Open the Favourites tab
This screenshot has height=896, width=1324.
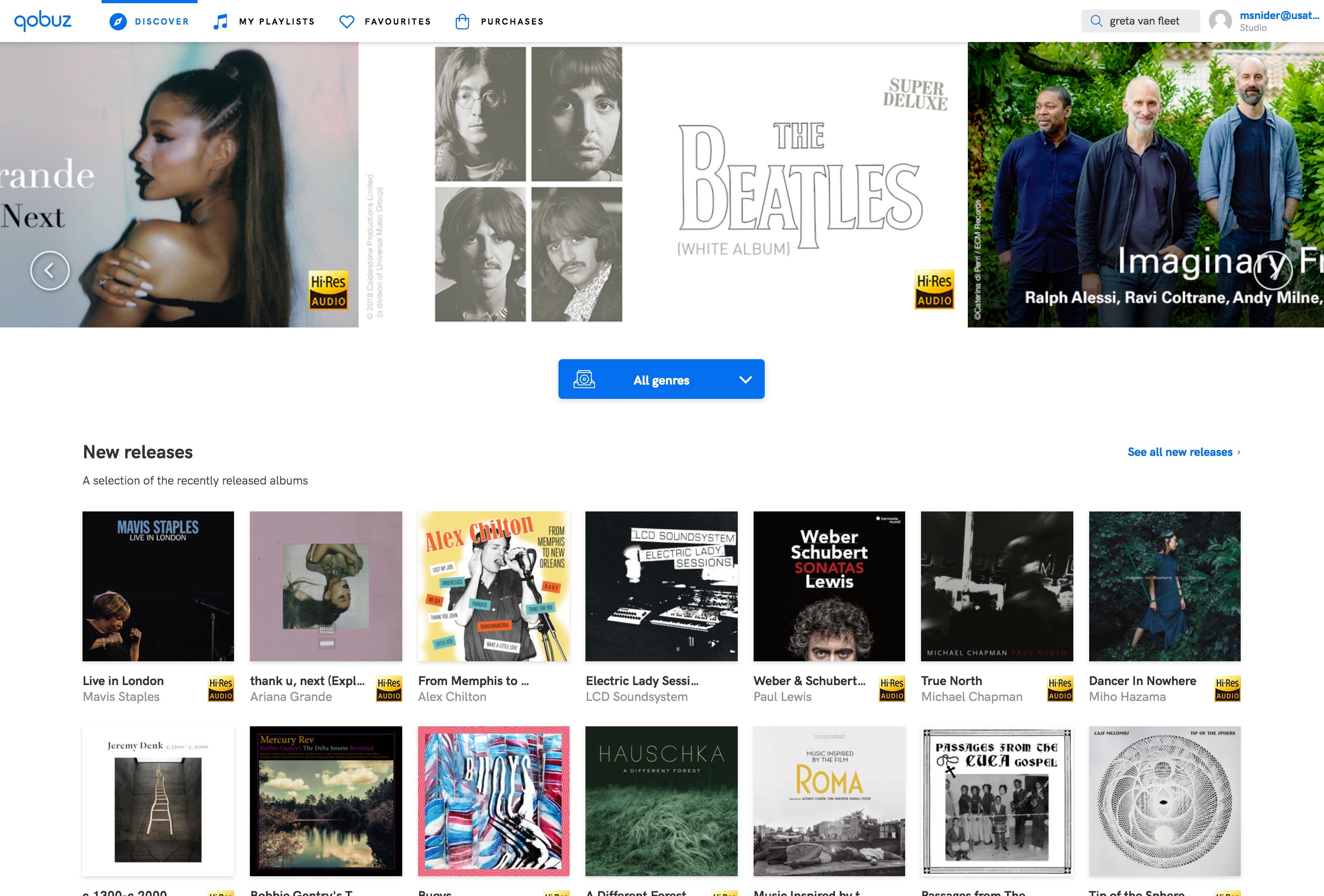(x=398, y=22)
